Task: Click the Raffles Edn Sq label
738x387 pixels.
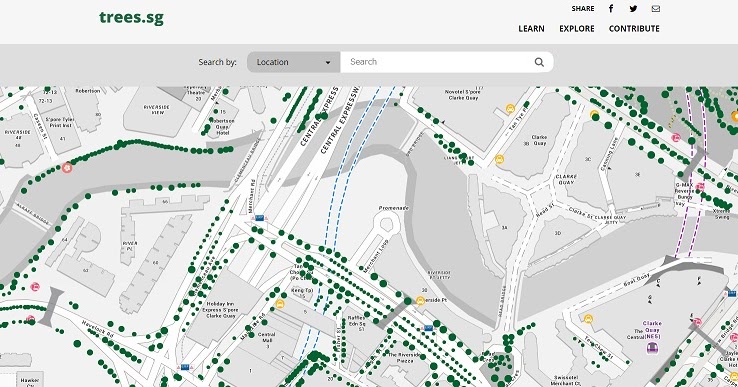Action: 356,324
